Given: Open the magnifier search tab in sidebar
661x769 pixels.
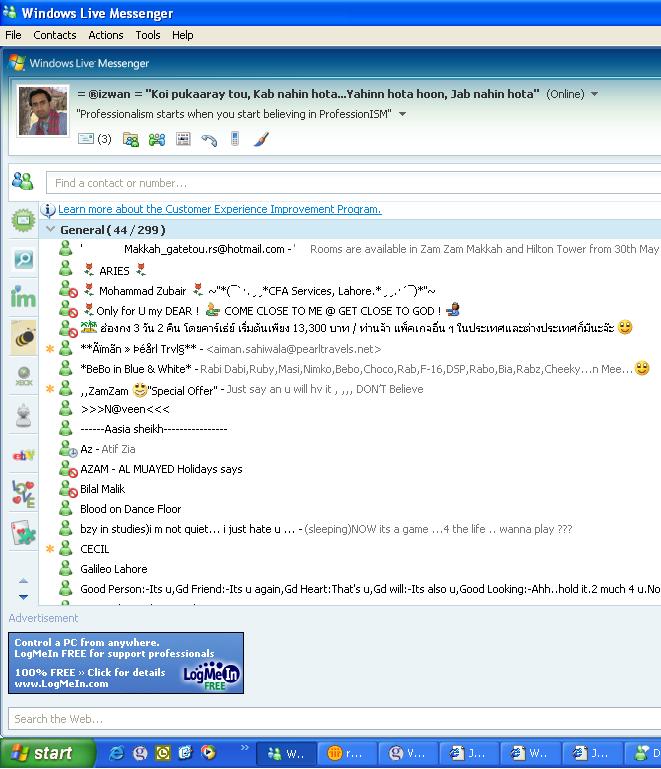Looking at the screenshot, I should pyautogui.click(x=23, y=258).
